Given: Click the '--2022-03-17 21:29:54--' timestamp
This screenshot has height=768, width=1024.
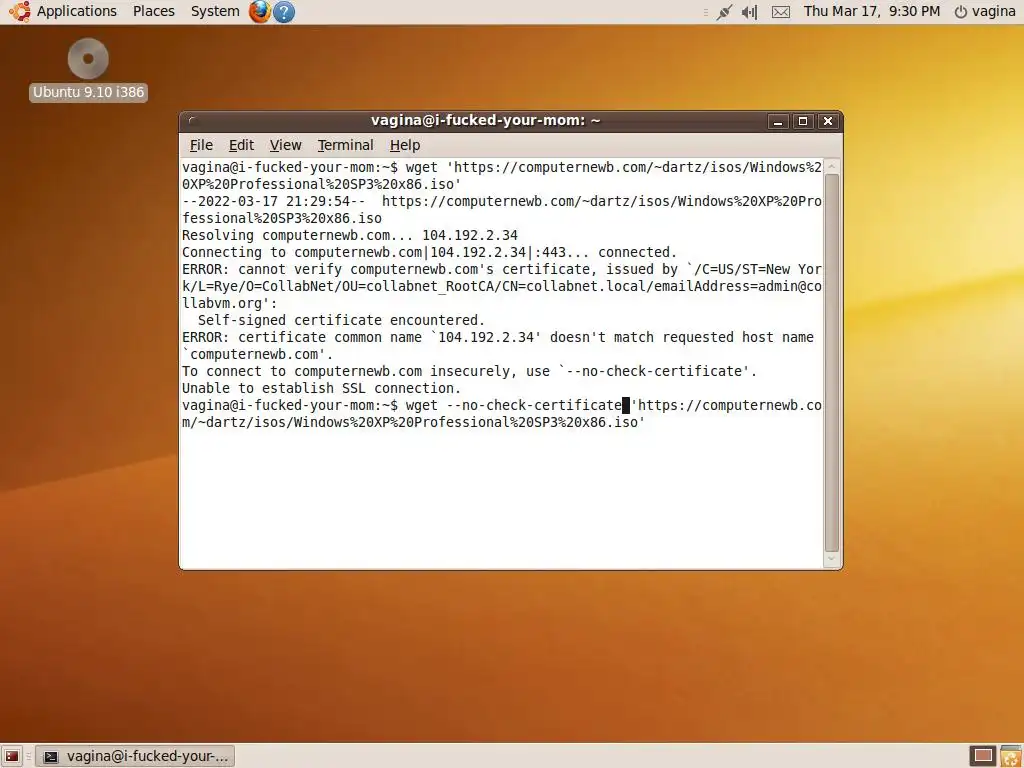Looking at the screenshot, I should [x=274, y=201].
